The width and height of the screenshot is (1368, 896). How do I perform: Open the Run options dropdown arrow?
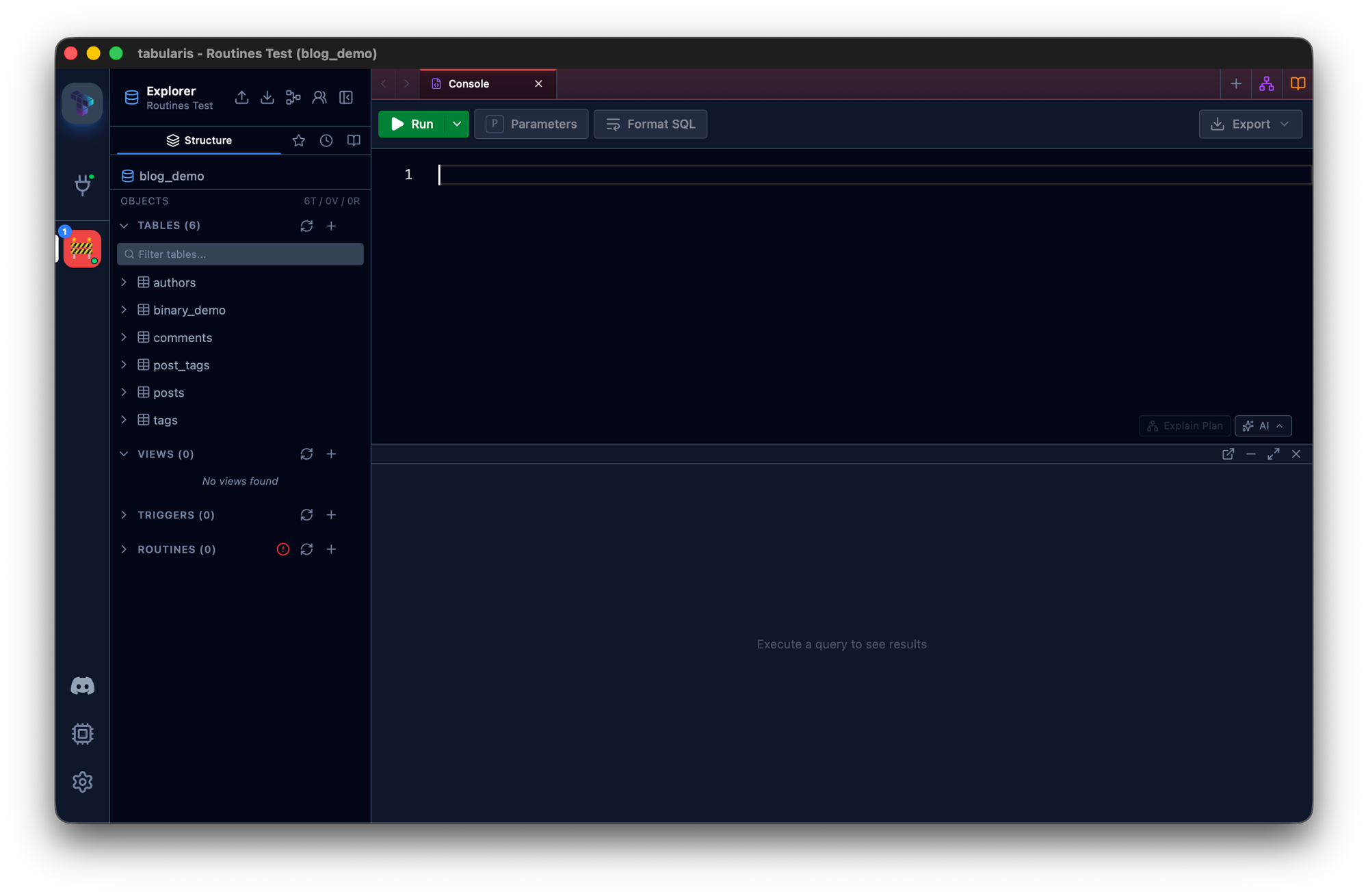click(x=457, y=124)
